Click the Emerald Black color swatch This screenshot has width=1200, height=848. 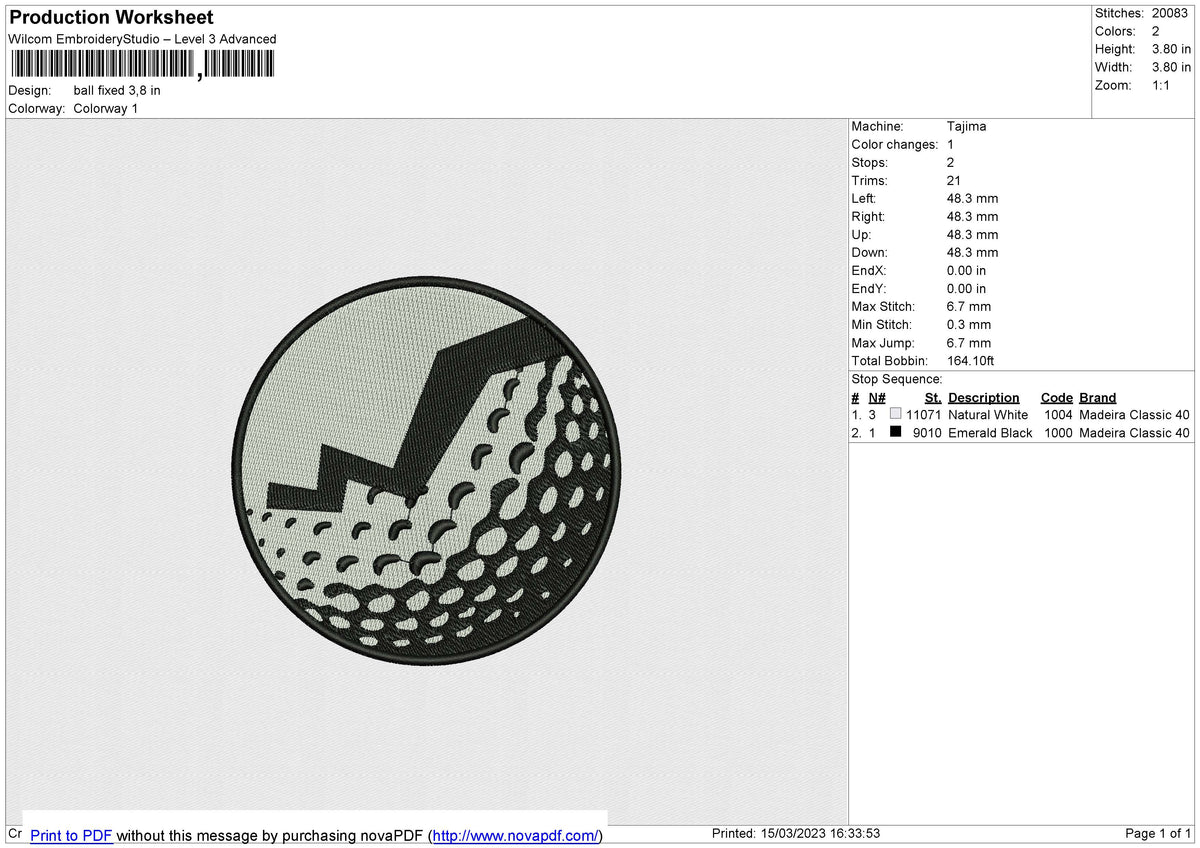tap(896, 432)
